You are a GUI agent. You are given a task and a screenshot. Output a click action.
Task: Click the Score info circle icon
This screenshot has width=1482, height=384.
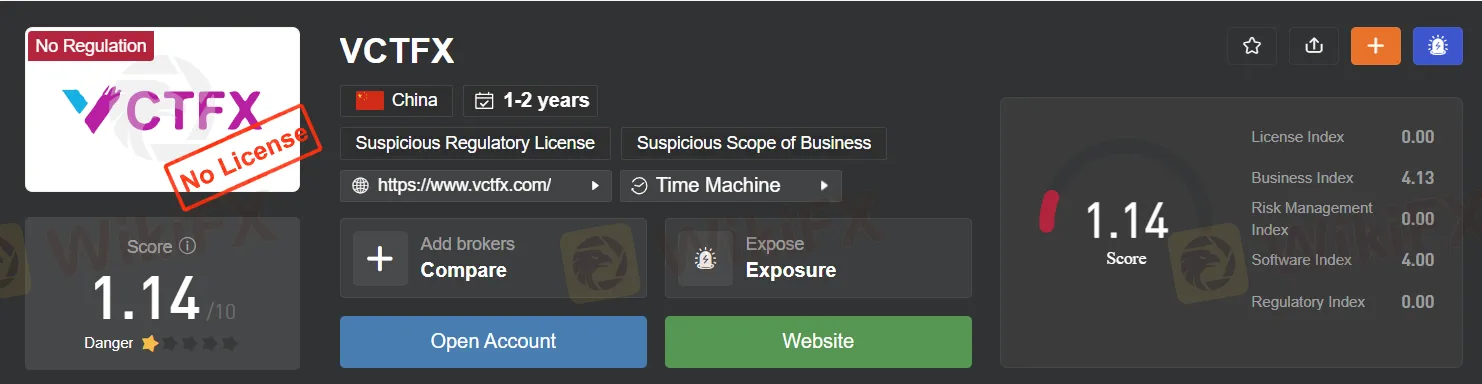[x=187, y=246]
